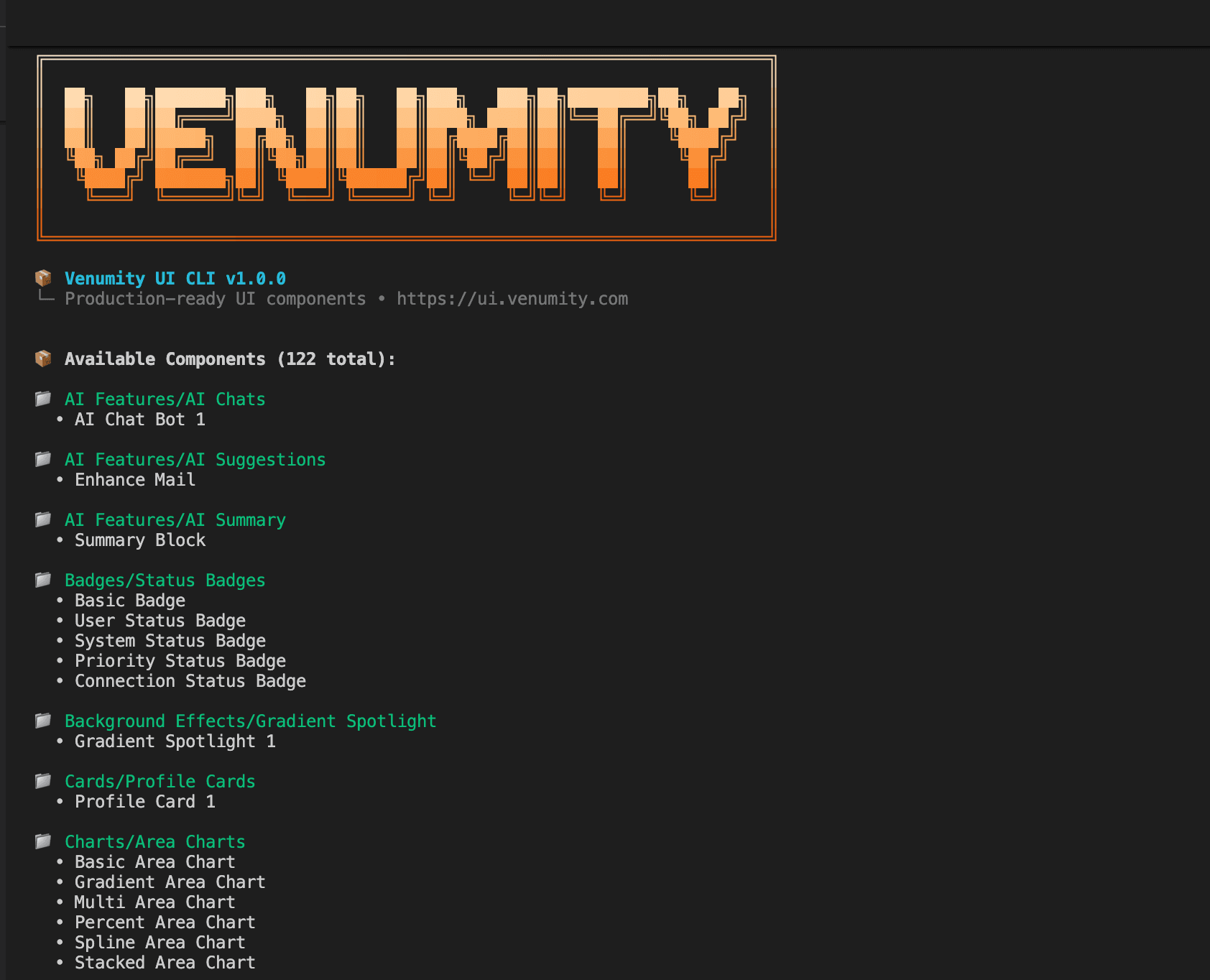Select the 'Connection Status Badge' entry
The width and height of the screenshot is (1210, 980).
(x=190, y=681)
